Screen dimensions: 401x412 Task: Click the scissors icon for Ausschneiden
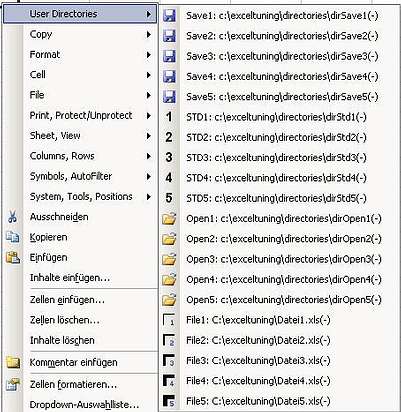[13, 217]
